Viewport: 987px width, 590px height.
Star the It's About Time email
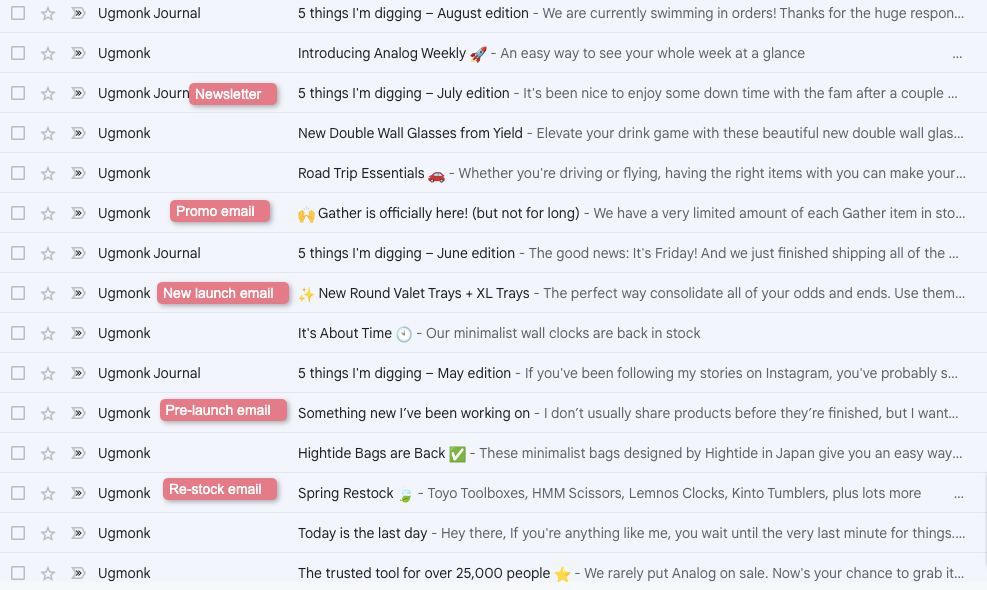coord(48,333)
